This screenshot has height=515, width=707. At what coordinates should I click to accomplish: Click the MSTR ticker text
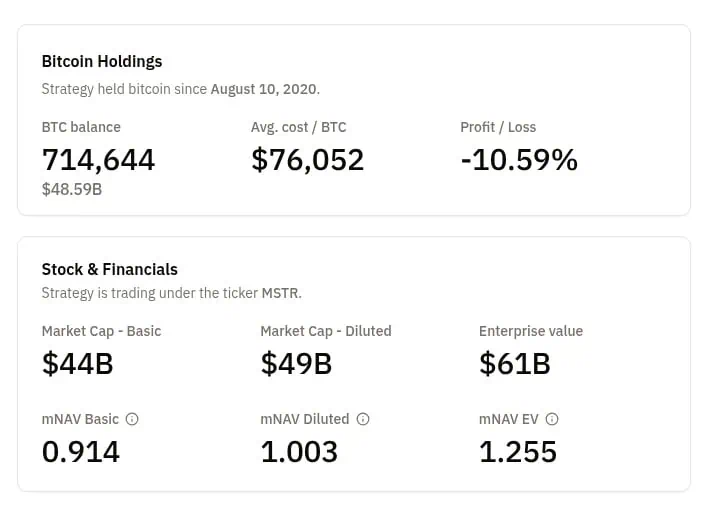[x=279, y=294]
